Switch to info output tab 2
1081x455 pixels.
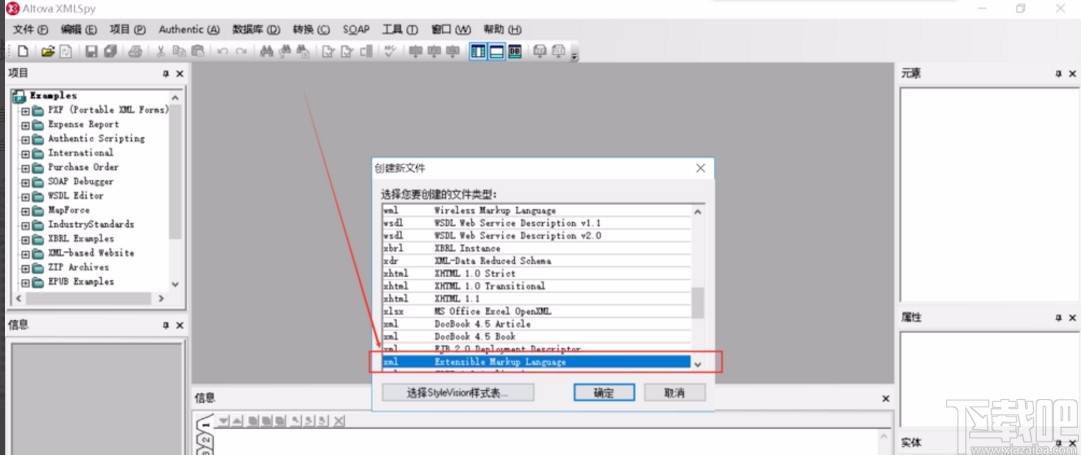pos(204,439)
